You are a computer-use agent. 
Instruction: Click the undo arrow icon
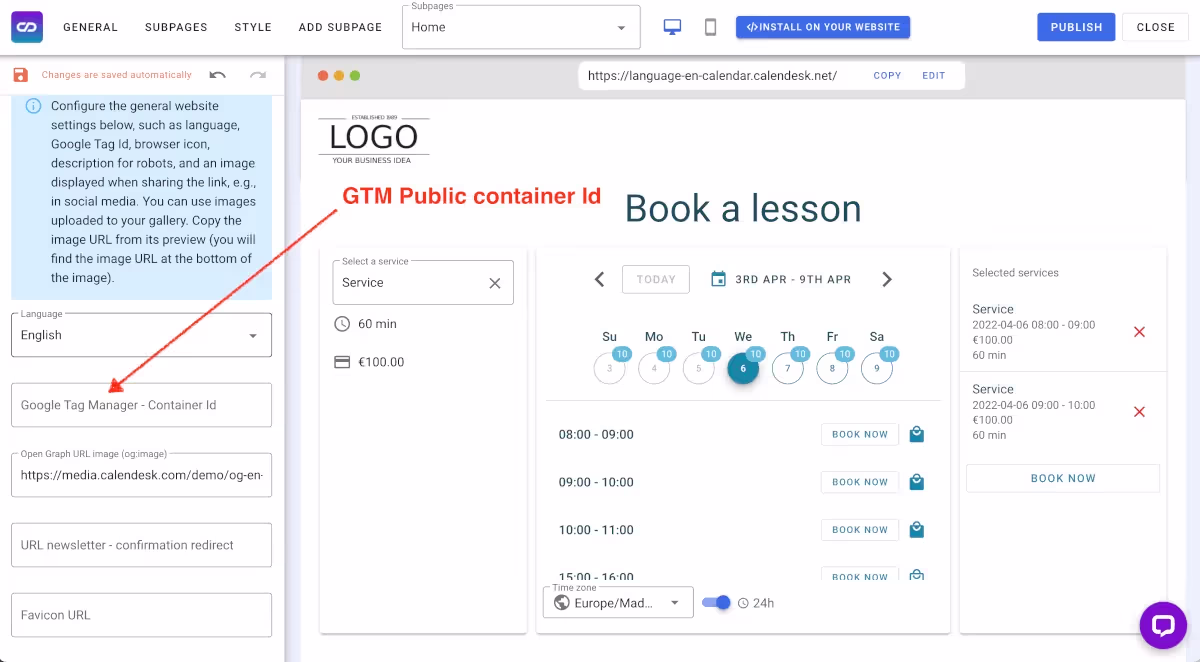(x=218, y=74)
